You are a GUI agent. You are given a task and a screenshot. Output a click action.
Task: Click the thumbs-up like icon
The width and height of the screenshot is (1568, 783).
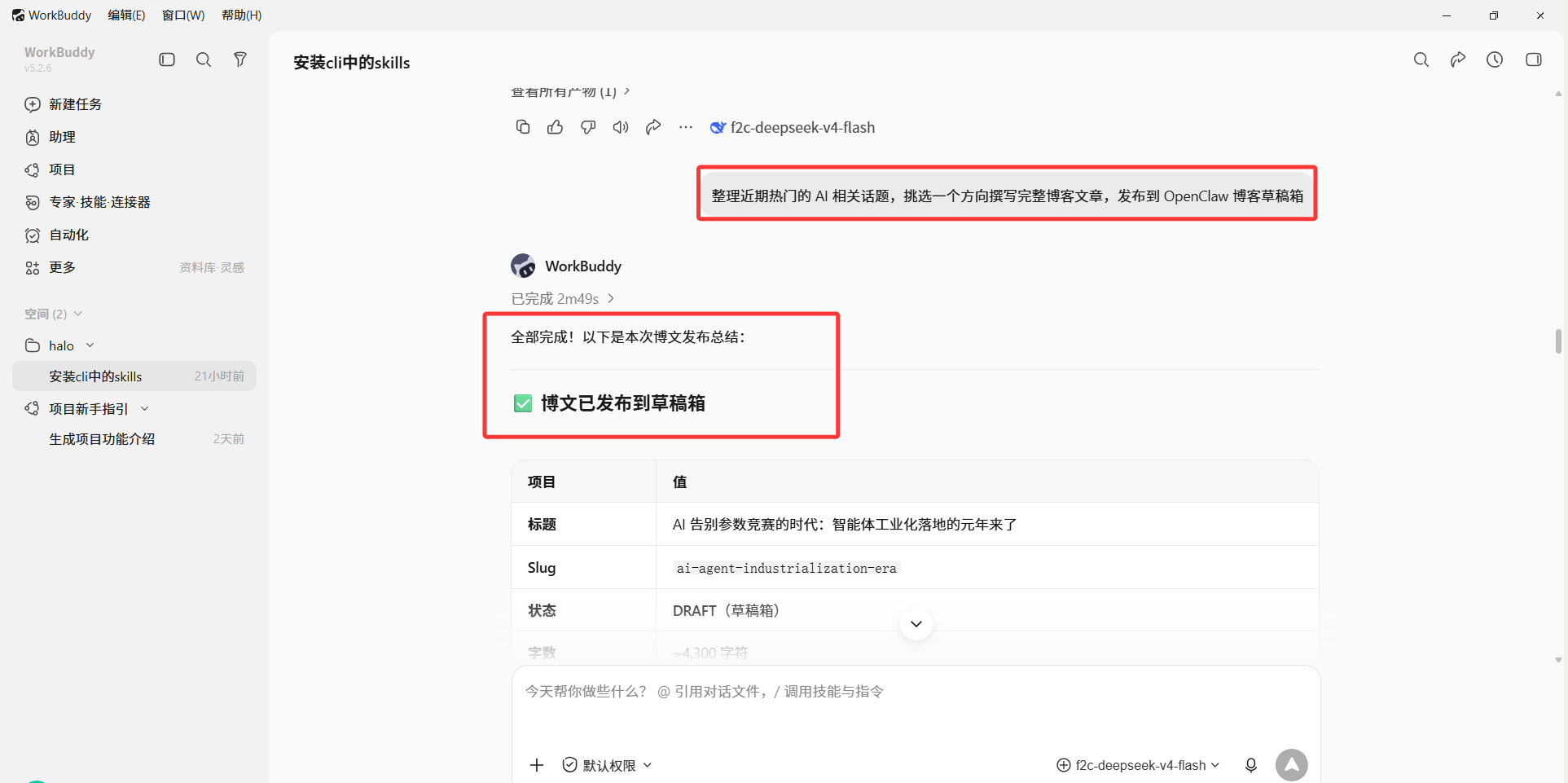pyautogui.click(x=556, y=127)
